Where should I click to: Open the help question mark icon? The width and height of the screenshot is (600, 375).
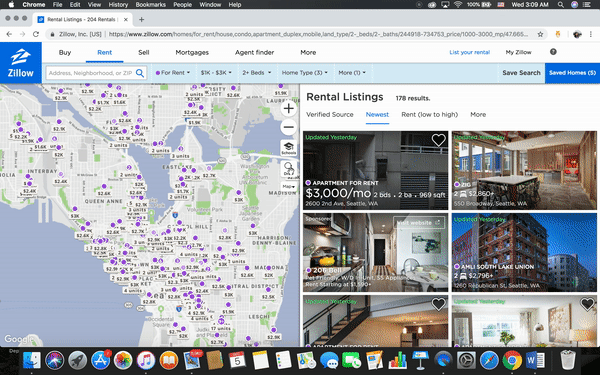(x=553, y=52)
